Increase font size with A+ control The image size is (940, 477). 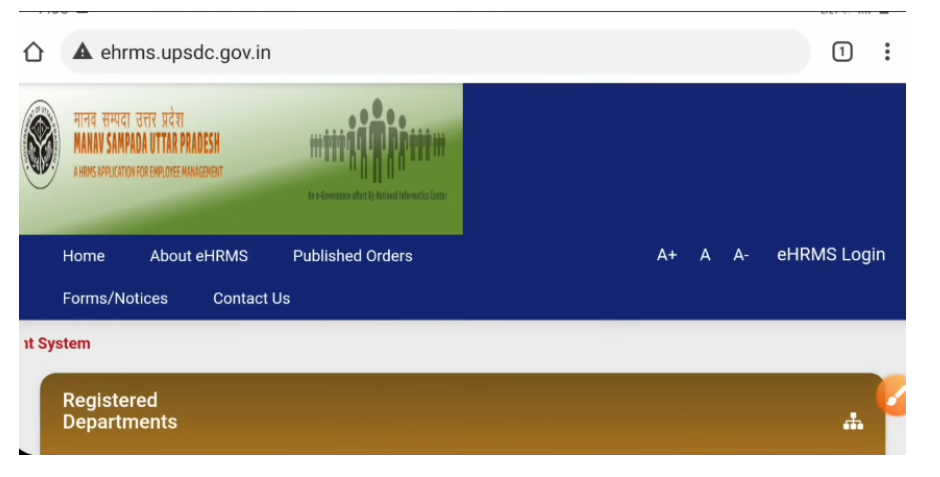666,256
